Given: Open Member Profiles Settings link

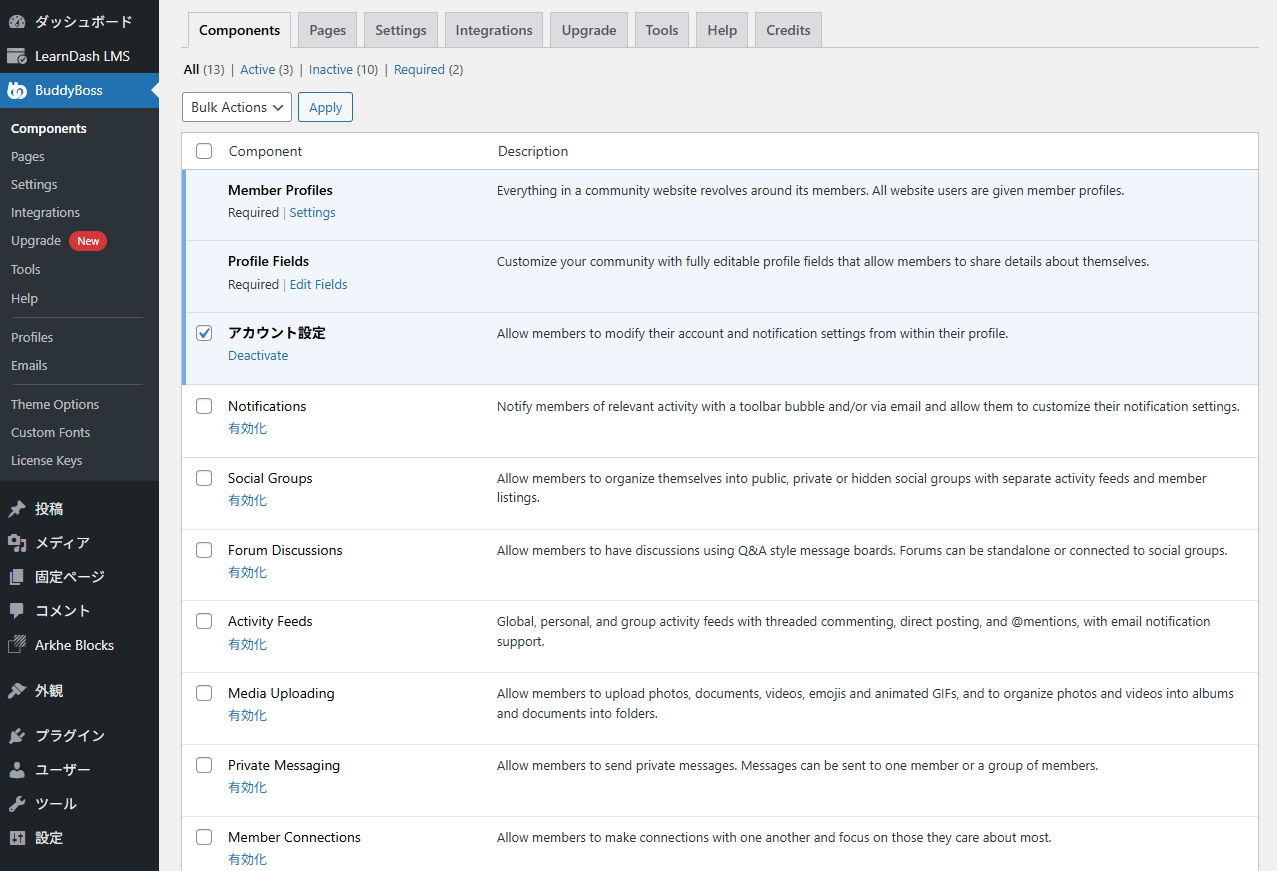Looking at the screenshot, I should pyautogui.click(x=312, y=212).
